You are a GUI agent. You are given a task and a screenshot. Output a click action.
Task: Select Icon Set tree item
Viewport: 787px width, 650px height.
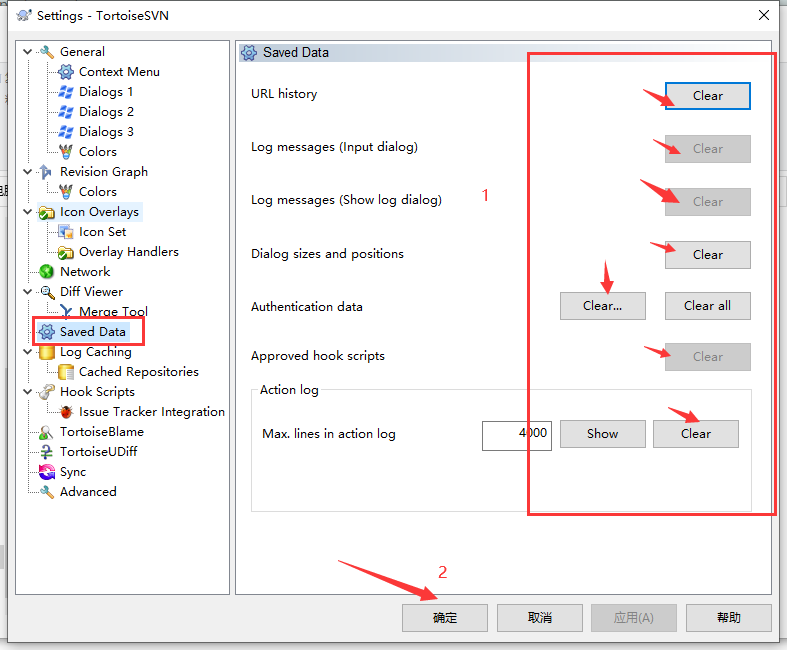102,232
